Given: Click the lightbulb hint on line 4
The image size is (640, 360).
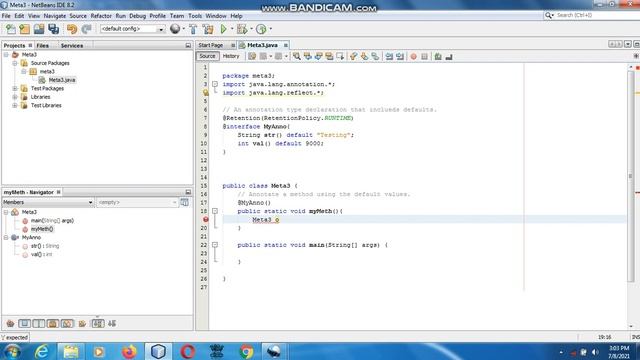Looking at the screenshot, I should tap(206, 93).
